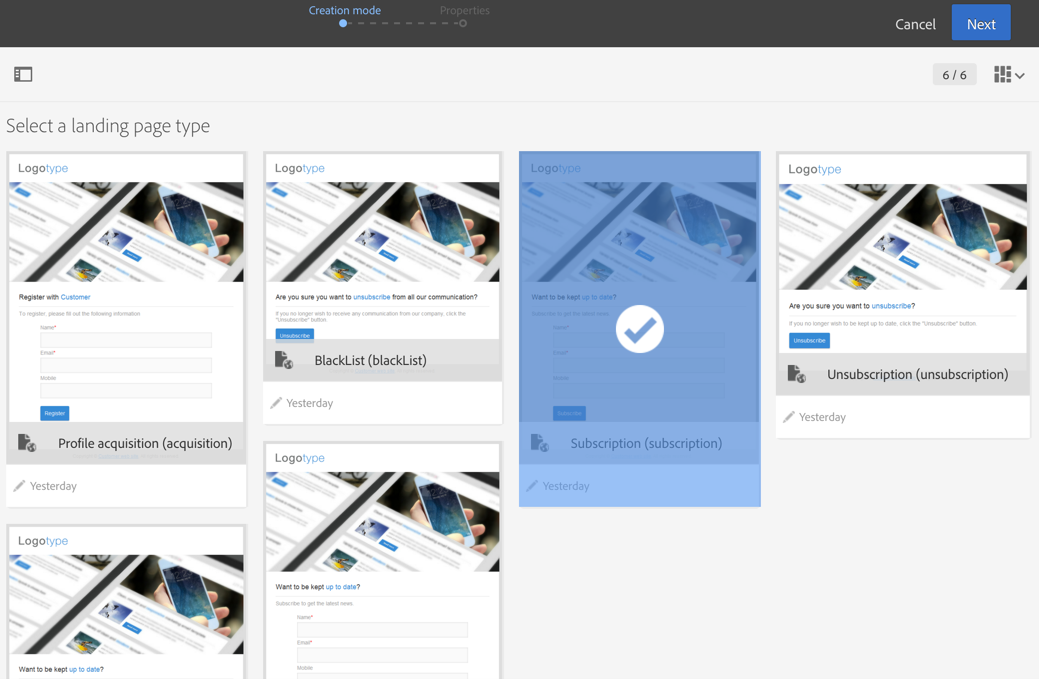Click Email field in Profile acquisition preview
This screenshot has height=679, width=1039.
pos(126,365)
